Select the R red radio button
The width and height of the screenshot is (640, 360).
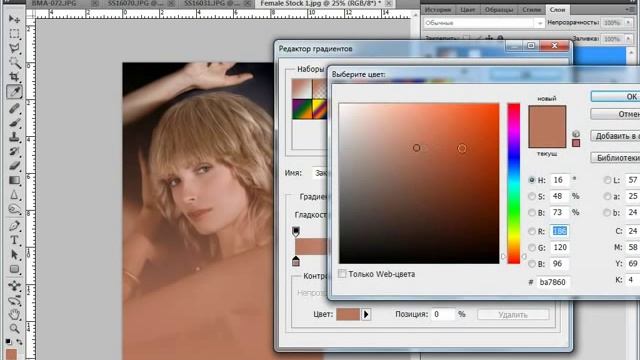531,231
